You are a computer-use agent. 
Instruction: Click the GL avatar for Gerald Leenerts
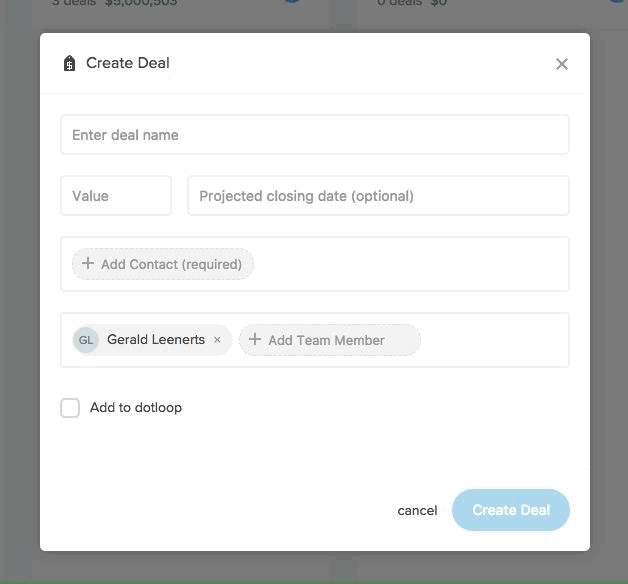86,340
